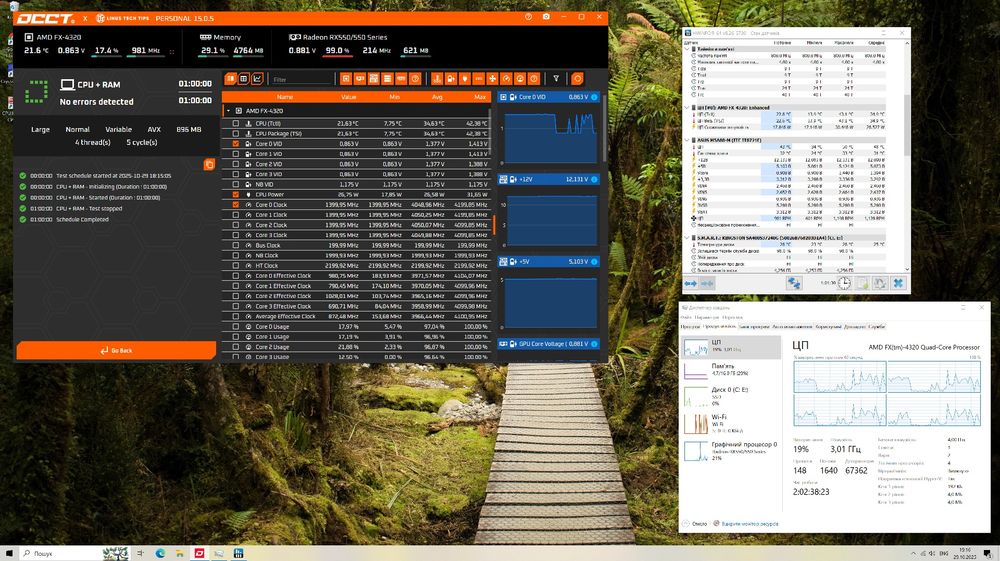1000x561 pixels.
Task: Click info icon on +5V graph
Action: tap(594, 261)
